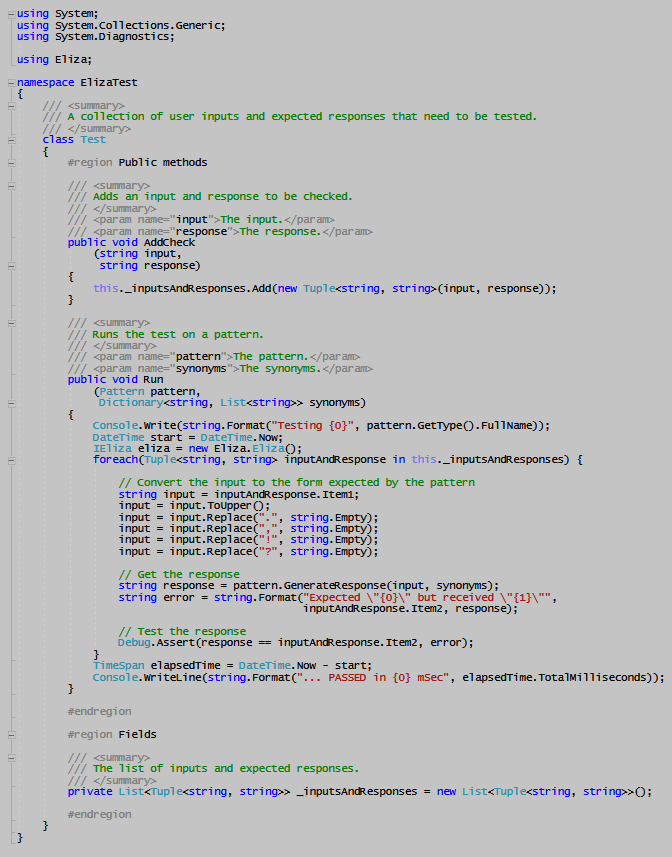This screenshot has height=857, width=672.
Task: Click the input.Replace(",") line
Action: (248, 529)
